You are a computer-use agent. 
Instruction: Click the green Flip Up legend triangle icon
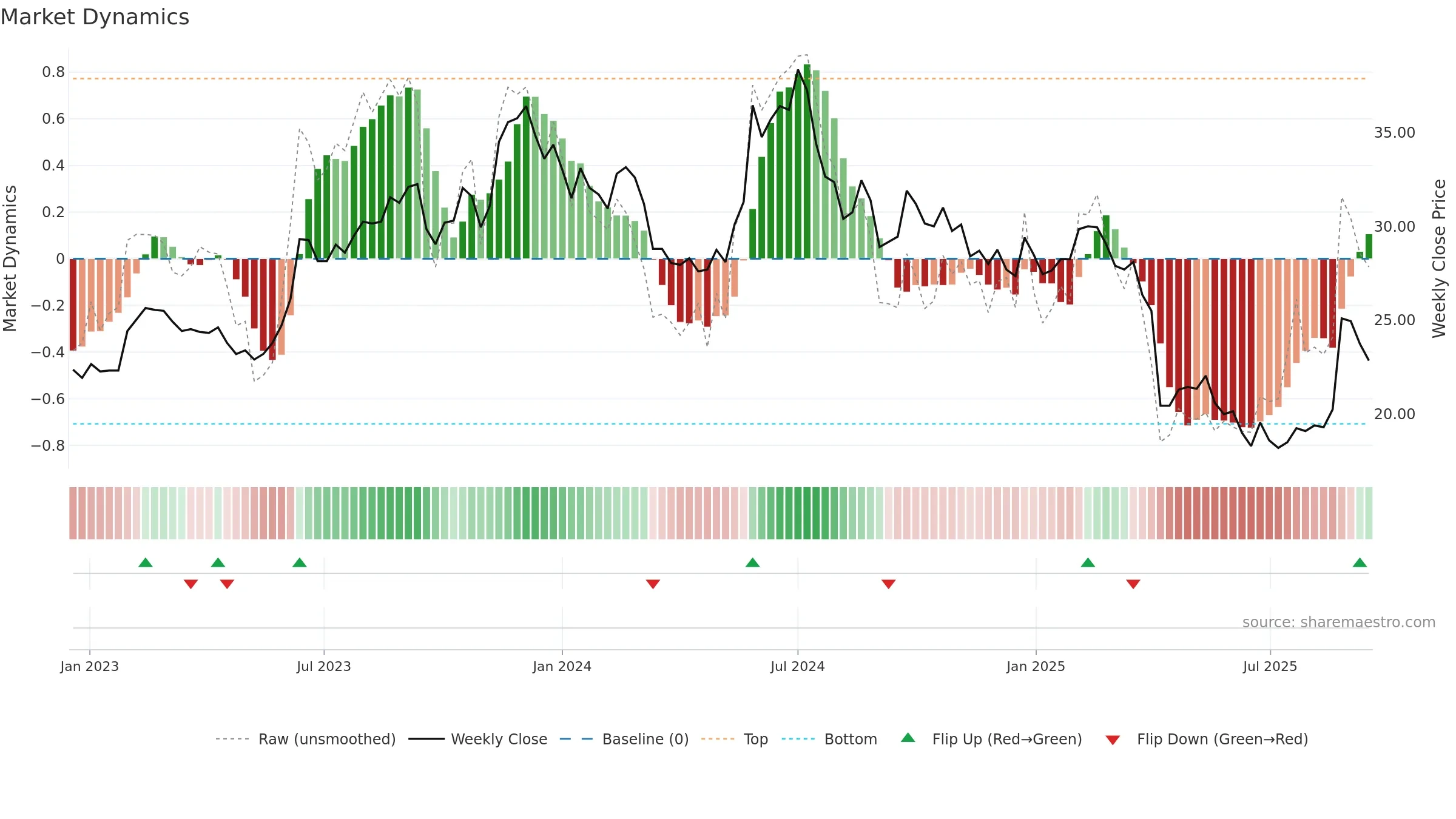pos(908,738)
